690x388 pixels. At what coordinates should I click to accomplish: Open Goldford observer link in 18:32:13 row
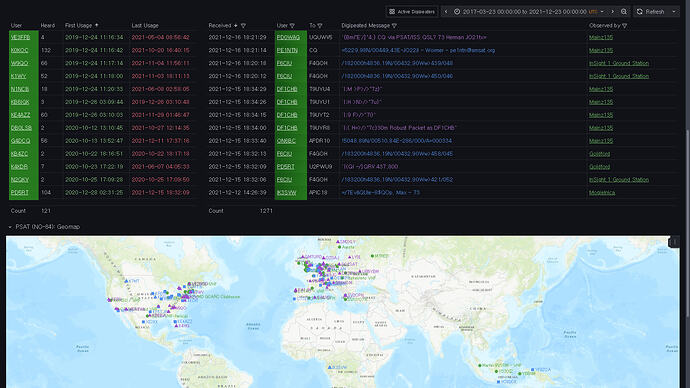pos(599,154)
